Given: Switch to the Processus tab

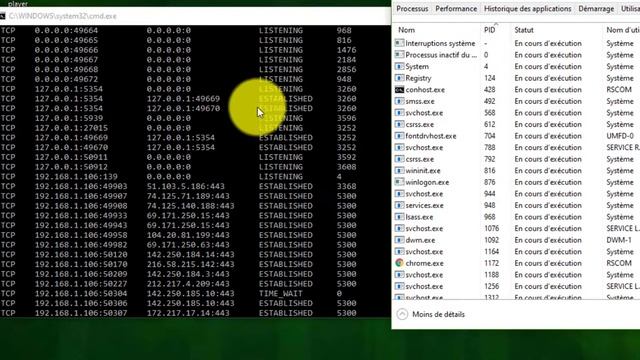Looking at the screenshot, I should coord(412,9).
